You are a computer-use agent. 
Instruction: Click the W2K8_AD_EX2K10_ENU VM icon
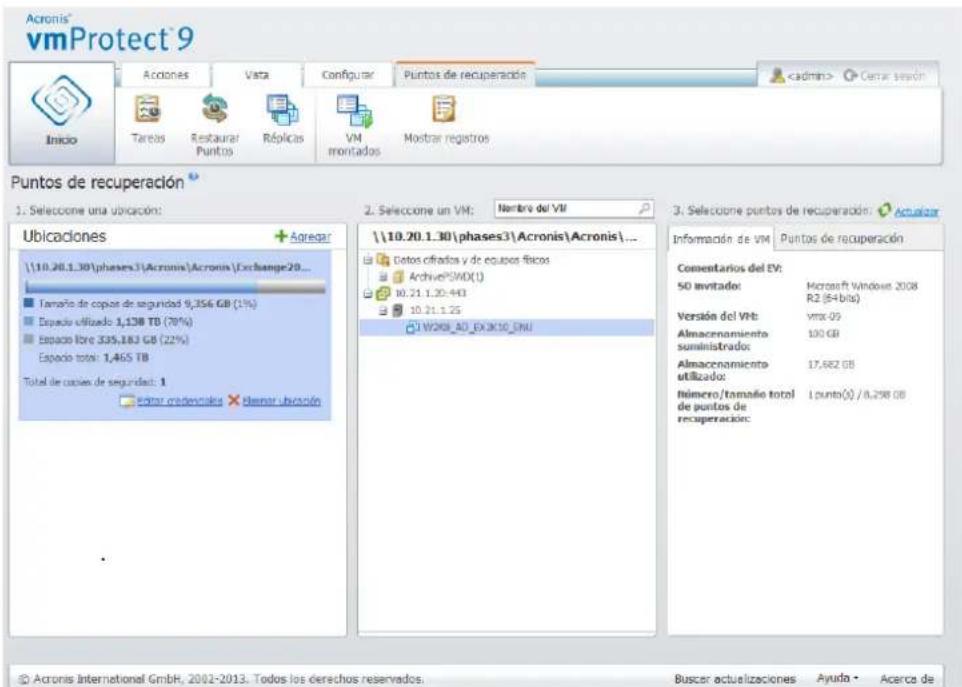tap(412, 328)
